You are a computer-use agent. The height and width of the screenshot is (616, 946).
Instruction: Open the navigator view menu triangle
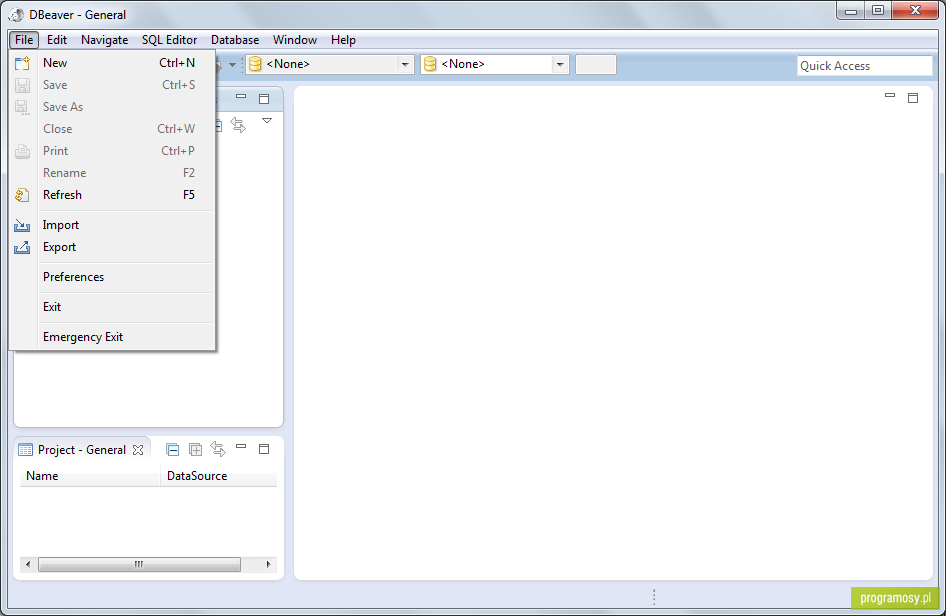pyautogui.click(x=267, y=121)
